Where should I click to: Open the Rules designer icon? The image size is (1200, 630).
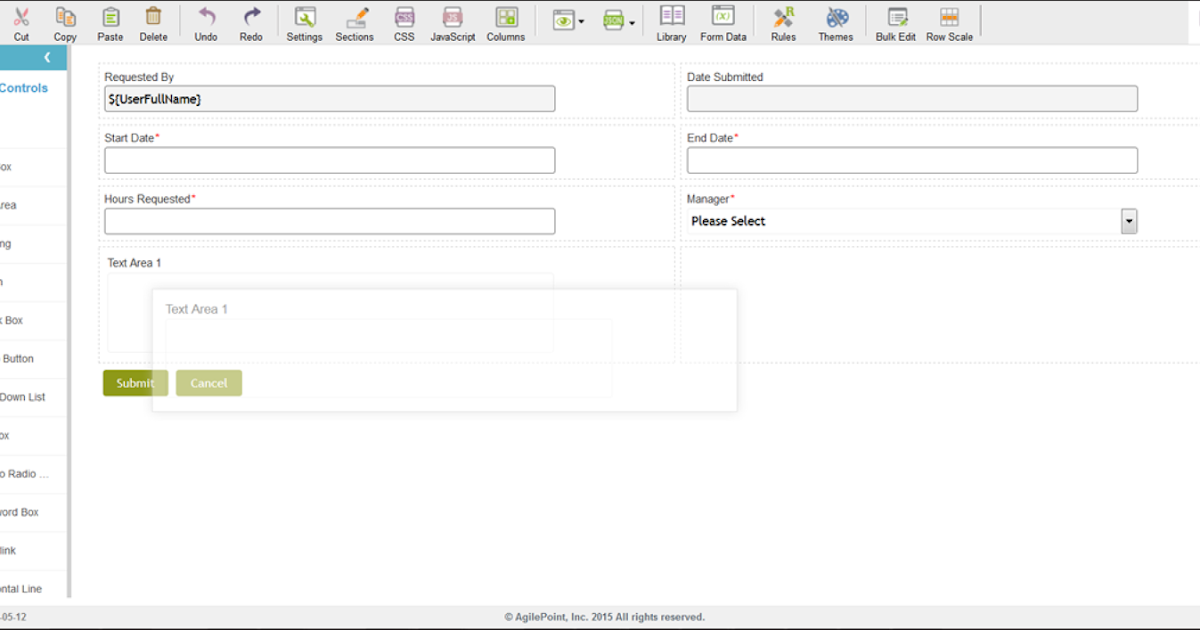(x=783, y=22)
